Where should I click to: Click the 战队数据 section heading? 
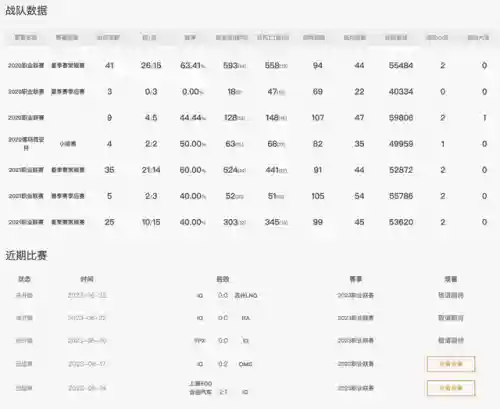26,10
